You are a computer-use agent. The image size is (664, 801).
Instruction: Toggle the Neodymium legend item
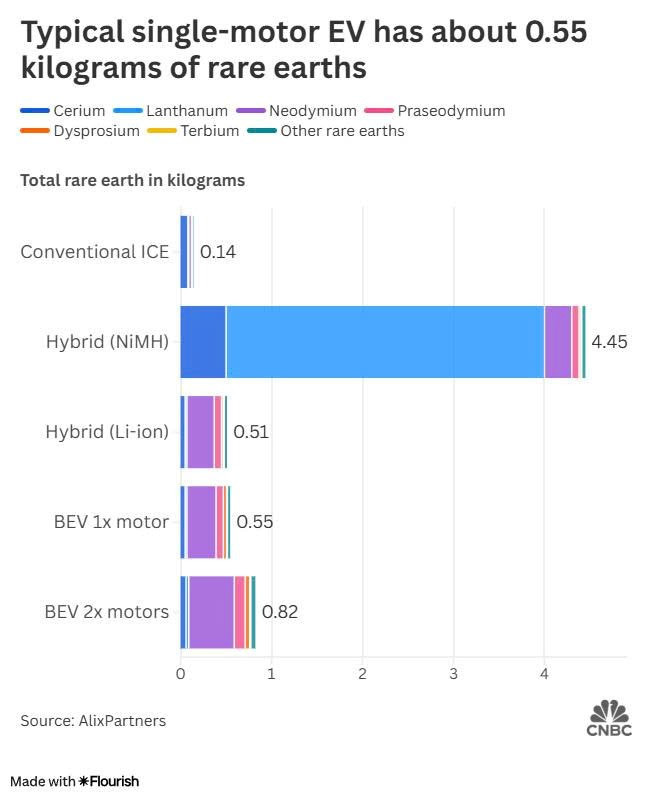[x=297, y=111]
